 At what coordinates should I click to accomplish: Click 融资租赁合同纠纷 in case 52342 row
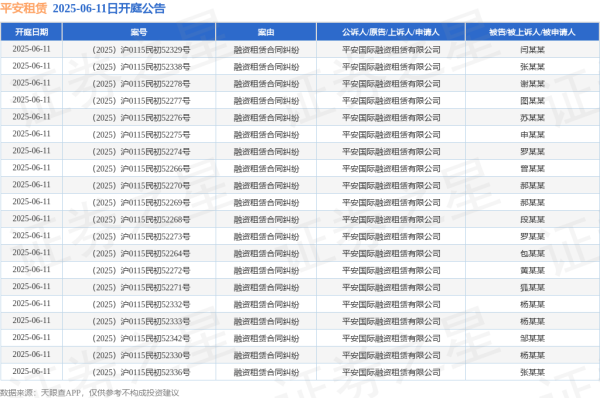(266, 338)
